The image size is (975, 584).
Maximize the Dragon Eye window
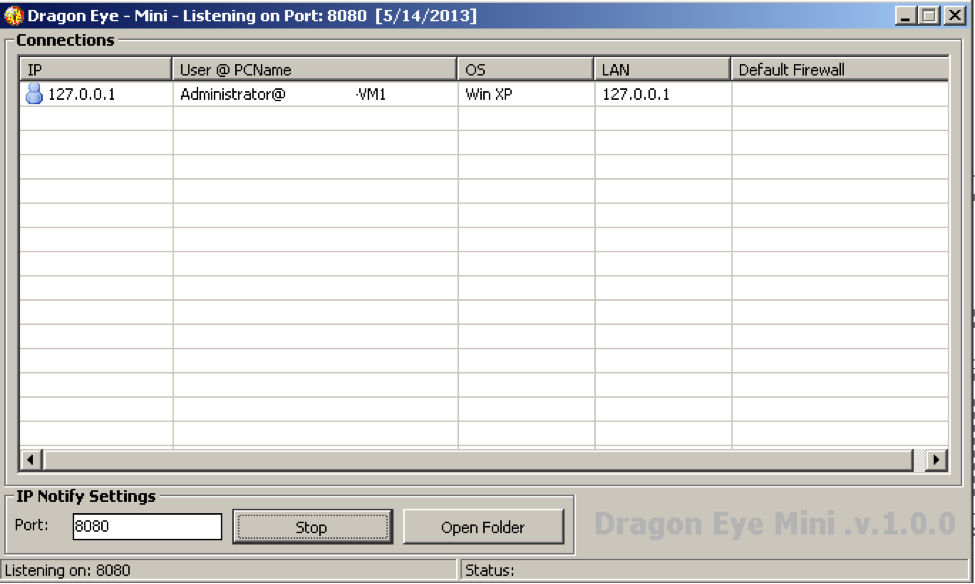929,16
